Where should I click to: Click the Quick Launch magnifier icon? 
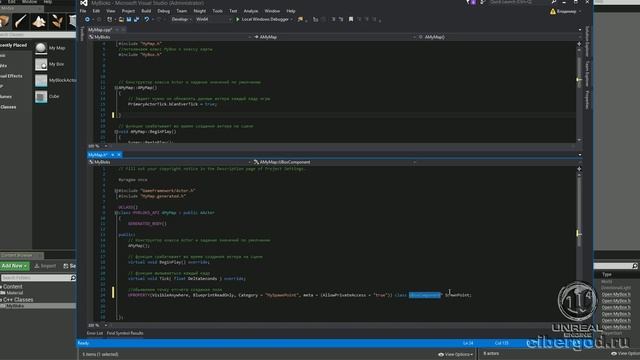(x=554, y=2)
